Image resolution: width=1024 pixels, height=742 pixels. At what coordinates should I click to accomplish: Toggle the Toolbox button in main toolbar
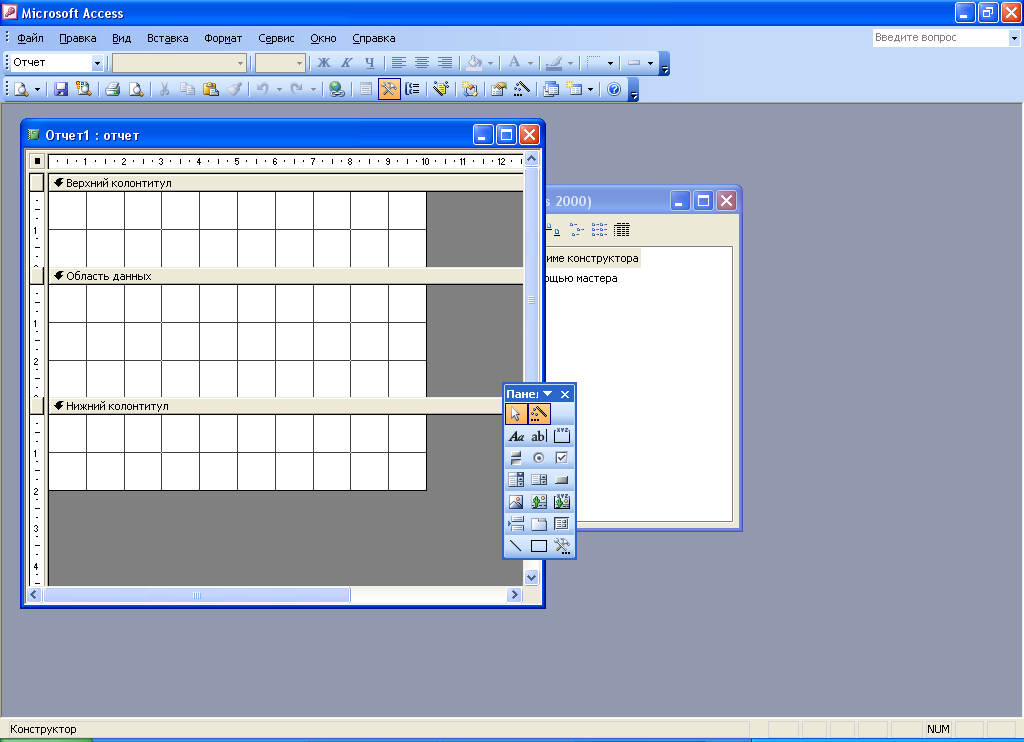389,89
